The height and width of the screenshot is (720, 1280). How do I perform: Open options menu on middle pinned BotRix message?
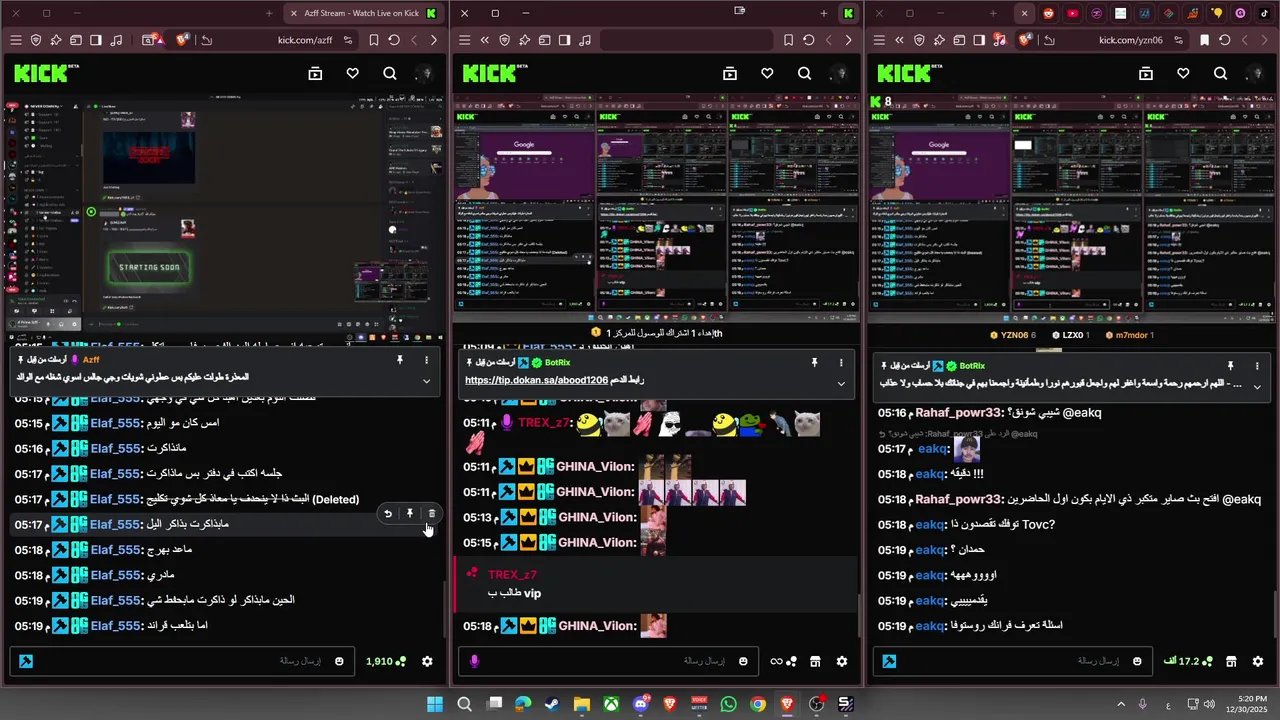click(x=841, y=362)
